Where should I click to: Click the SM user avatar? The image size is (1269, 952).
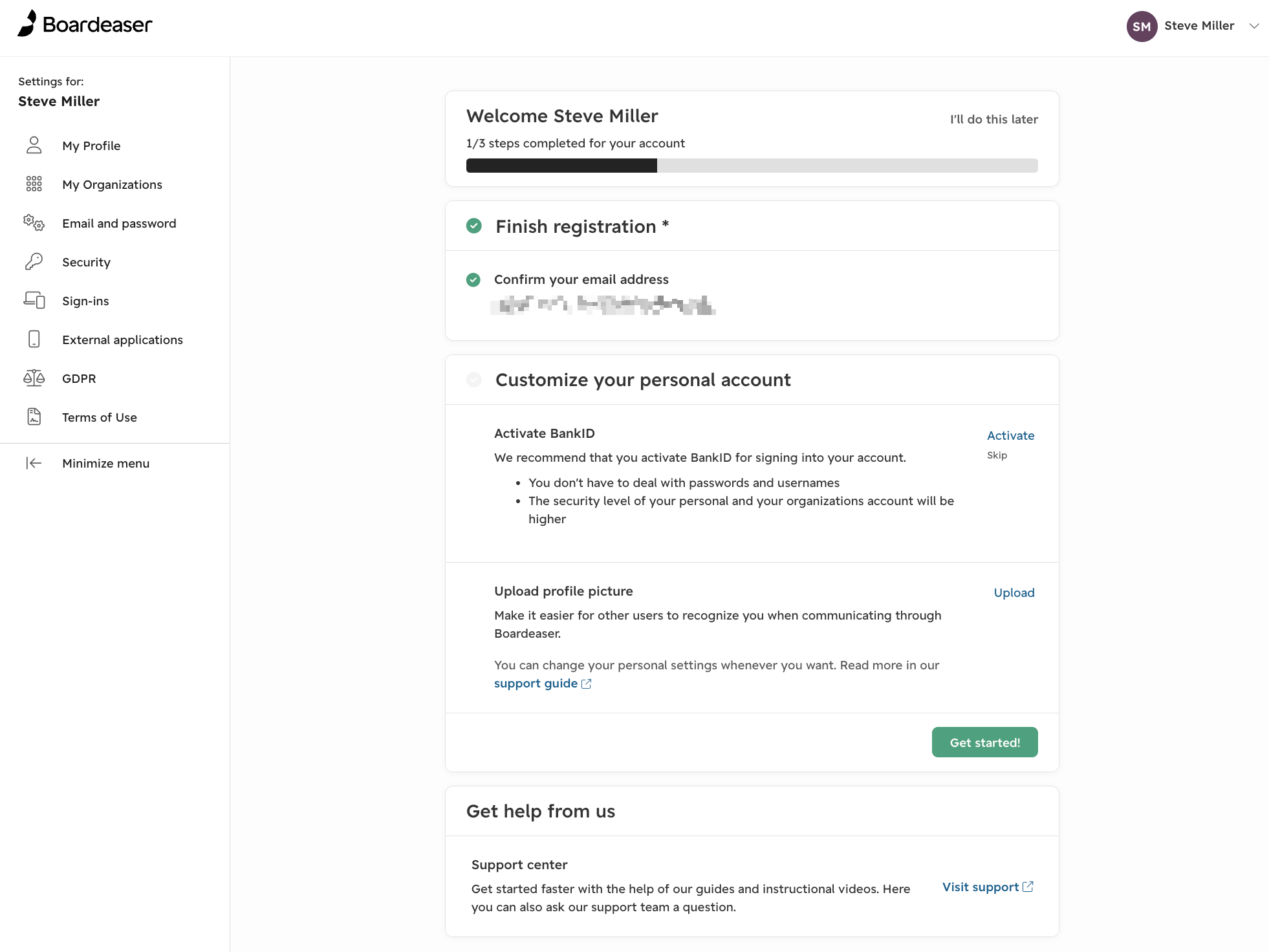[1142, 27]
